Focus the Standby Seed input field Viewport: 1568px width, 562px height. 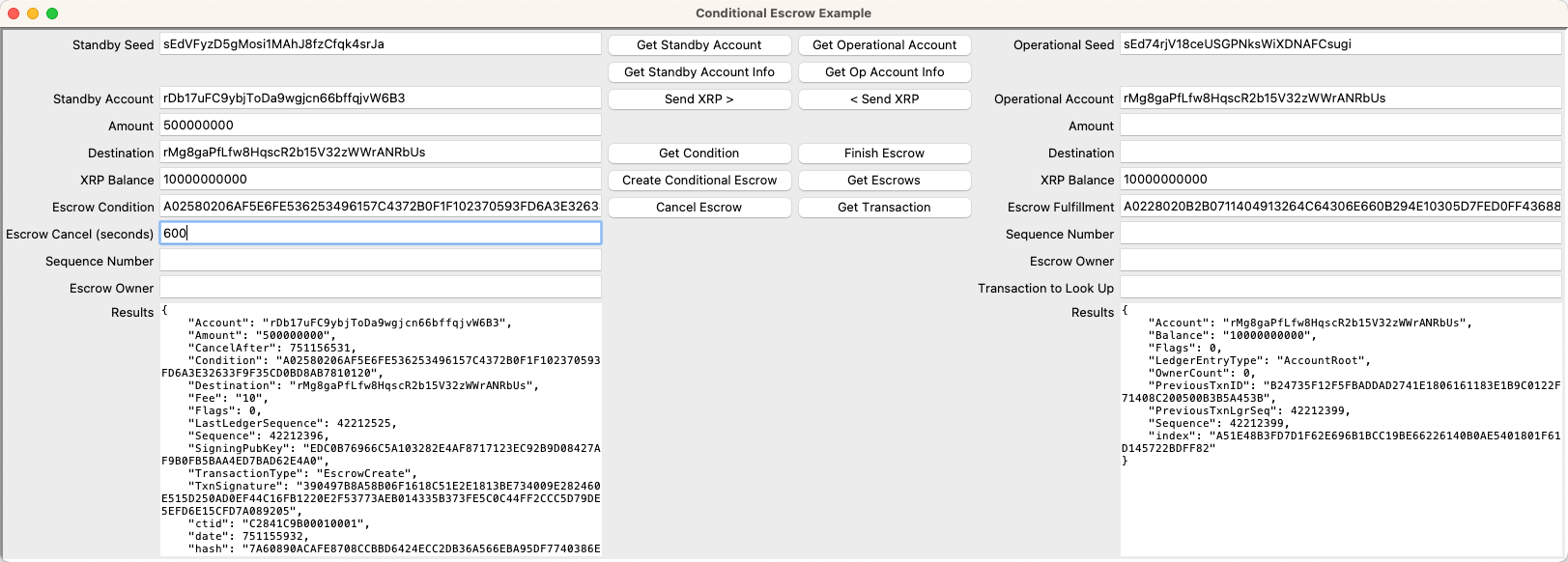(380, 44)
